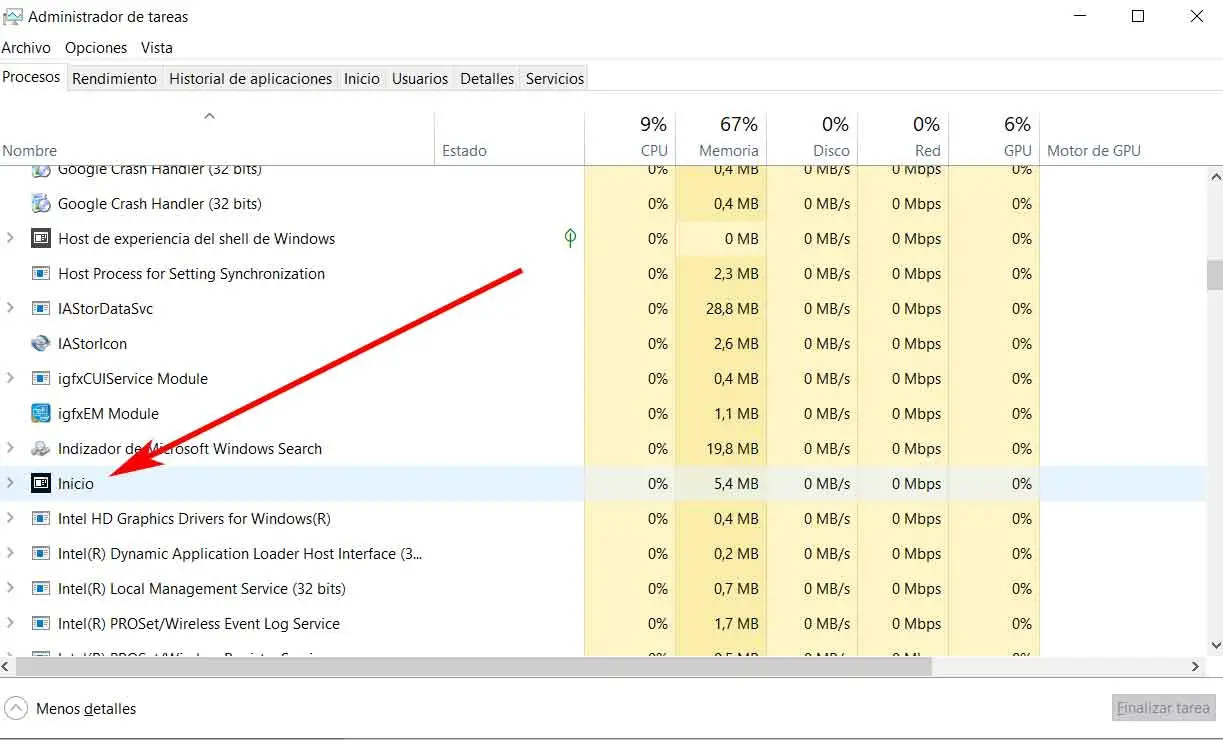Click the Menos detalles link
This screenshot has height=740, width=1223.
pos(86,709)
